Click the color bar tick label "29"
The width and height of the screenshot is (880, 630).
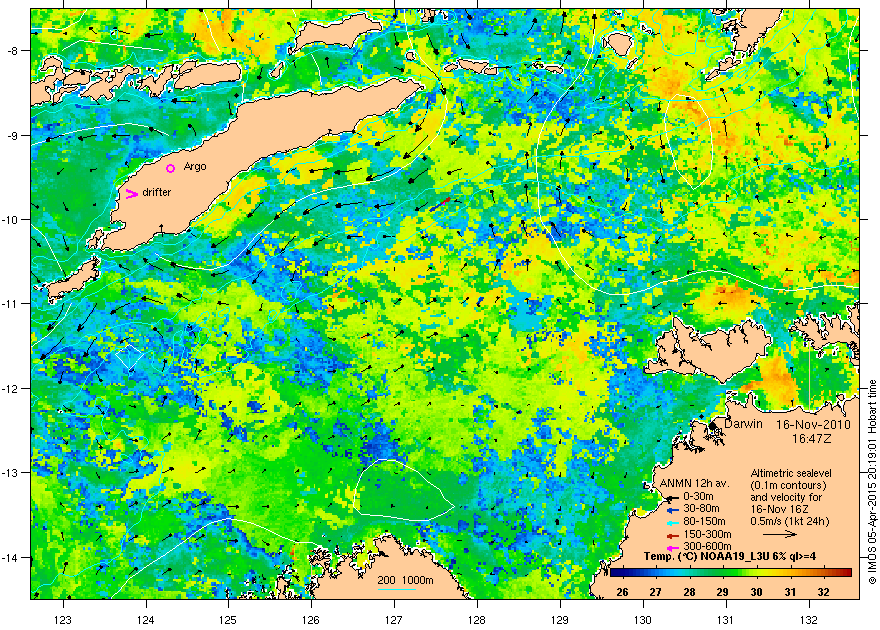[723, 592]
